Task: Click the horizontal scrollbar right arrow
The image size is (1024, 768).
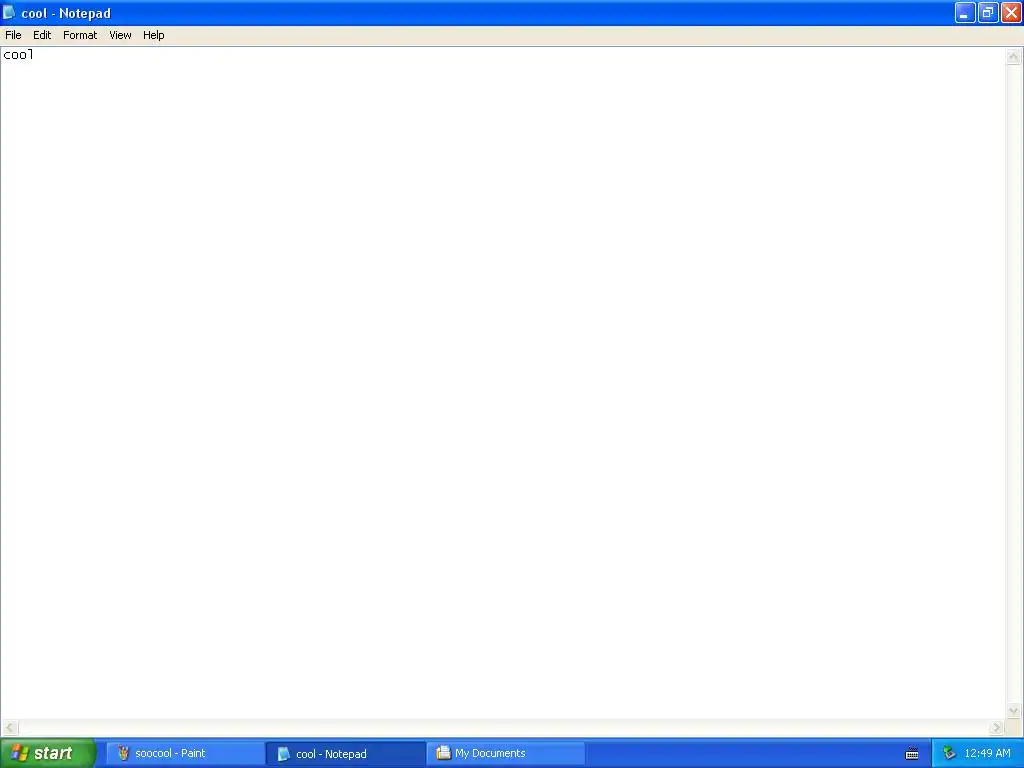Action: coord(997,728)
